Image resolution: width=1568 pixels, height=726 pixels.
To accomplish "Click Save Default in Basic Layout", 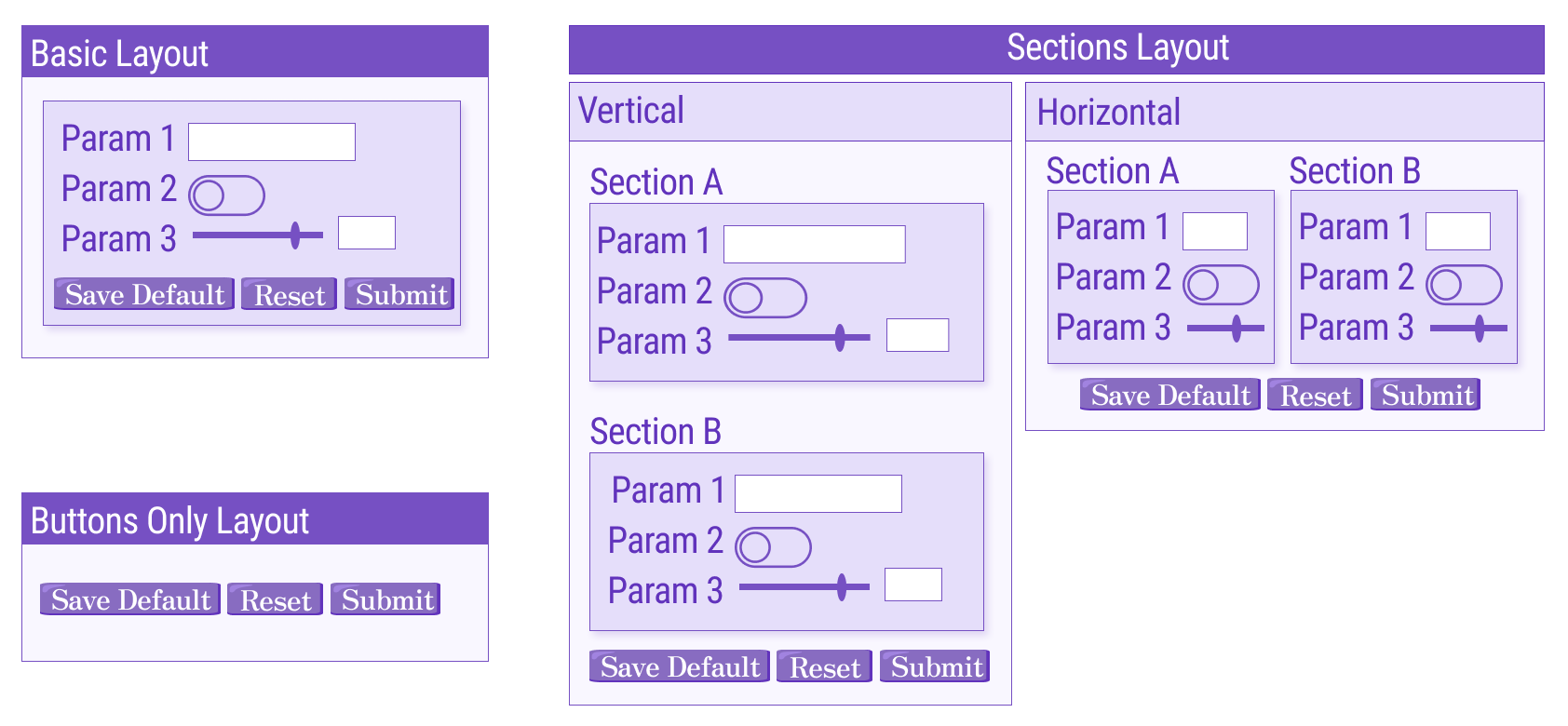I will 142,294.
